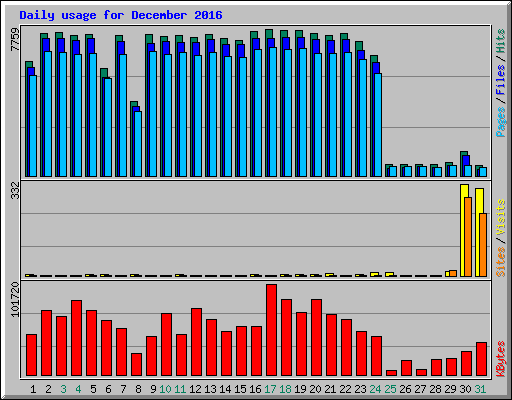Image resolution: width=512 pixels, height=400 pixels.
Task: Select the day 28 axis label
Action: (x=435, y=389)
